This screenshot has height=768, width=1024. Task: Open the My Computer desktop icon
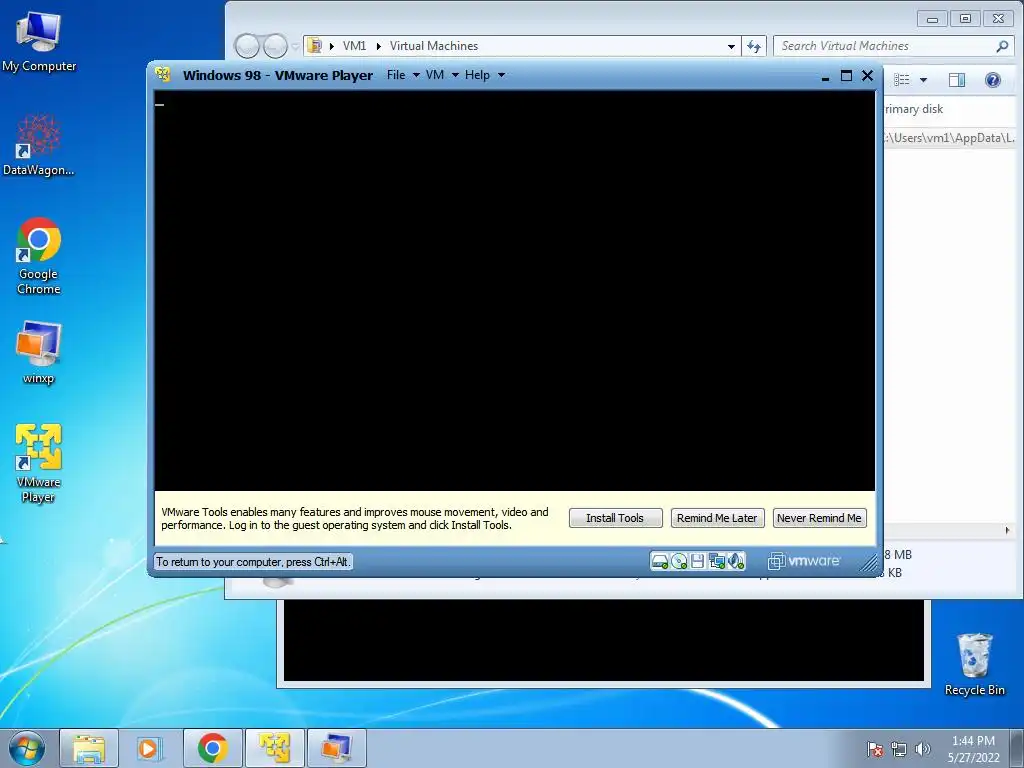pos(39,40)
